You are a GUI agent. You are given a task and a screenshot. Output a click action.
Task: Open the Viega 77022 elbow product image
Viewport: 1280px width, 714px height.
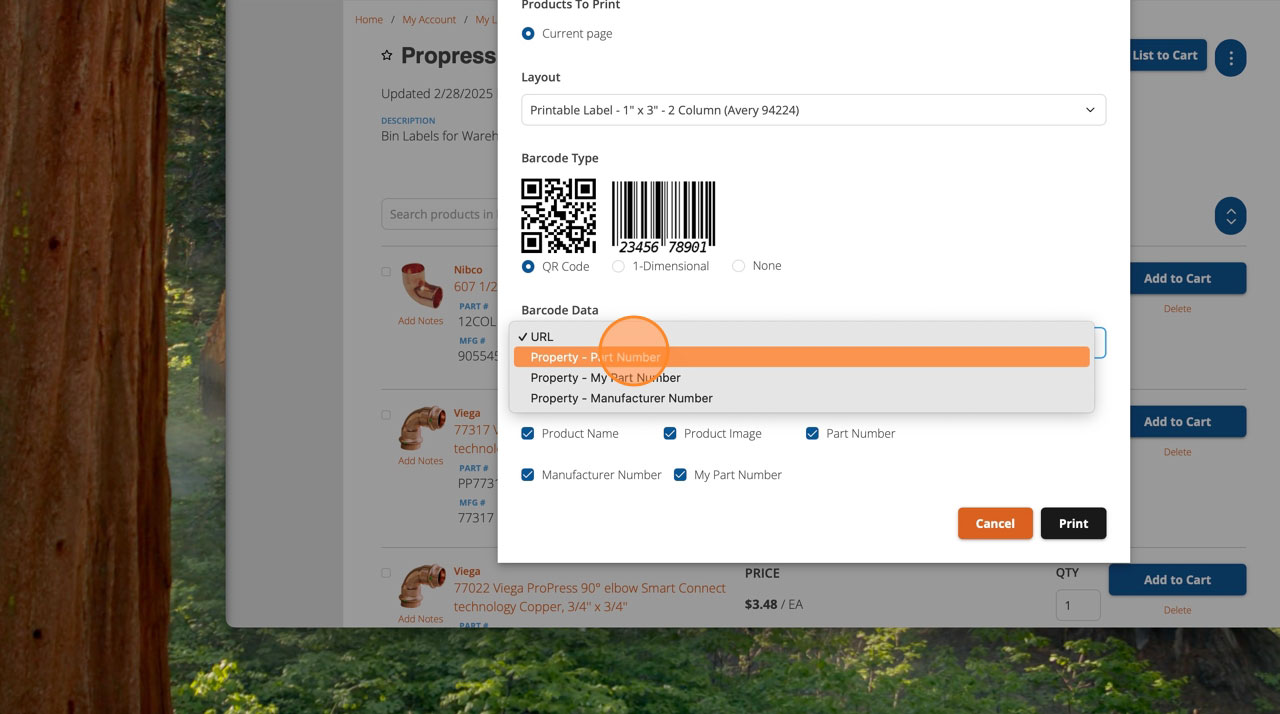click(421, 587)
